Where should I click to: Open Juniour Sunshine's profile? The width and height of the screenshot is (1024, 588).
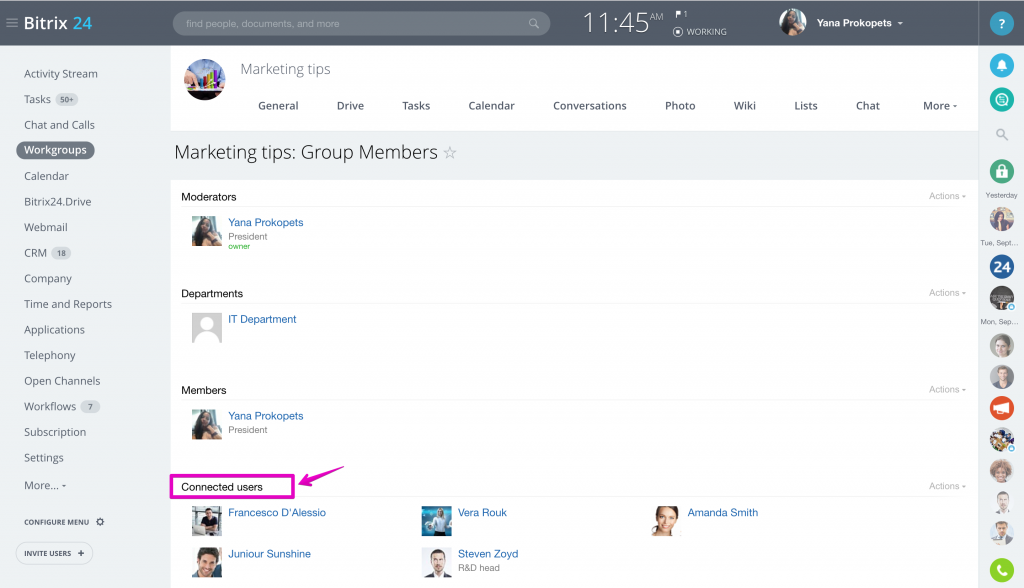269,553
